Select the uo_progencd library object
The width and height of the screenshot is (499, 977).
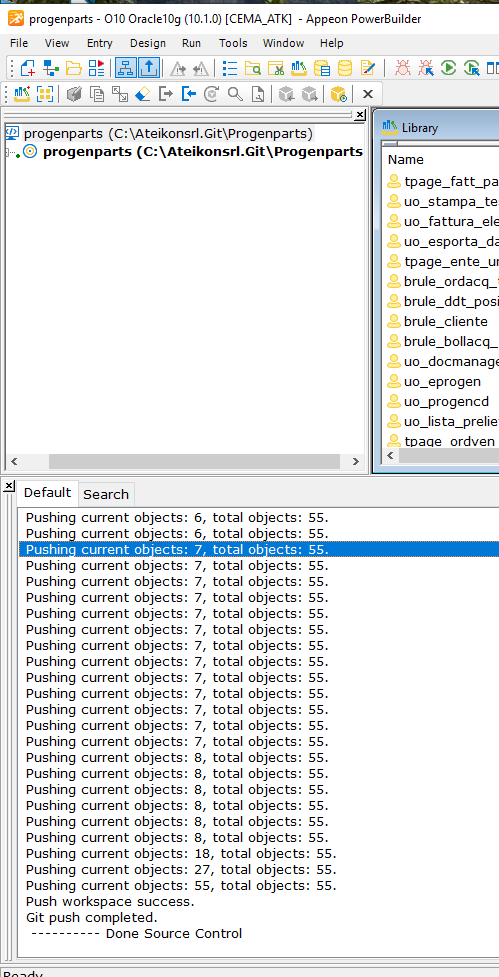pos(446,401)
